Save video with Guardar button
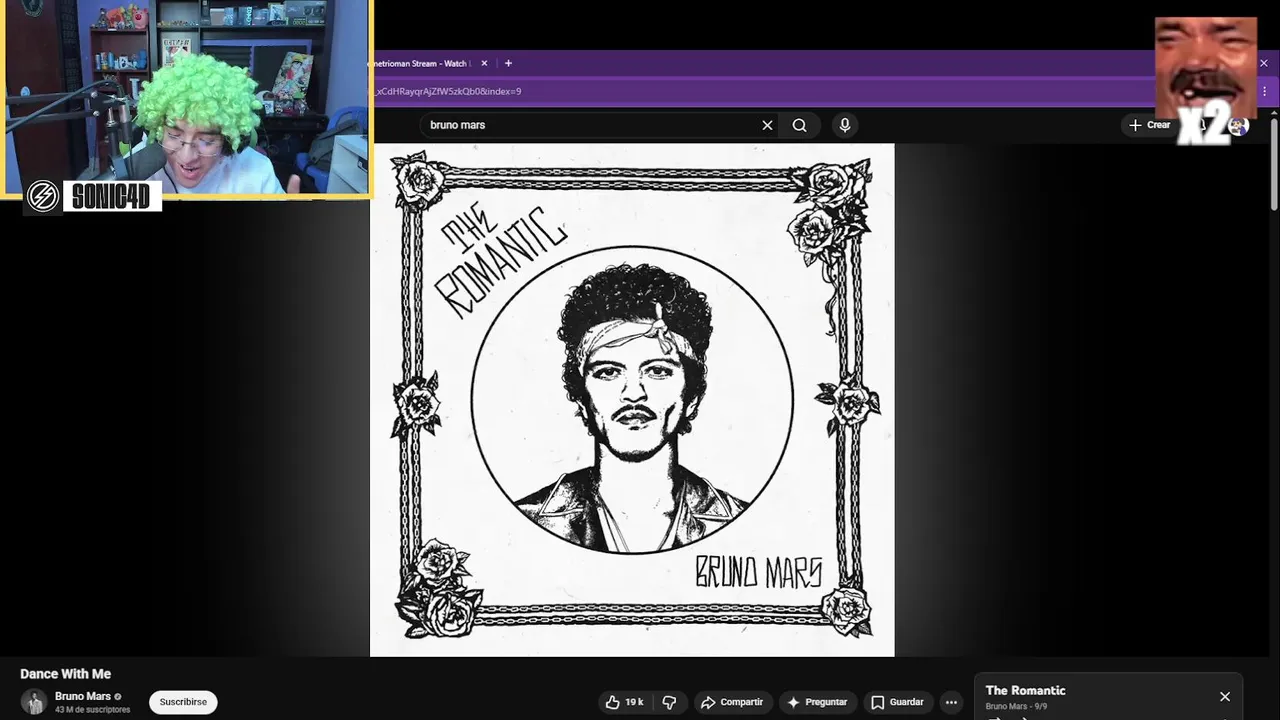The image size is (1280, 720). coord(897,702)
